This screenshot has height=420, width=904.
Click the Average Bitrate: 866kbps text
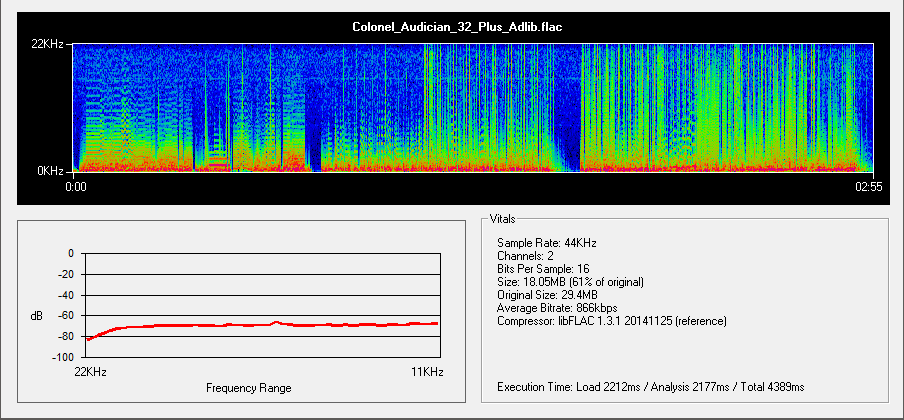(556, 308)
